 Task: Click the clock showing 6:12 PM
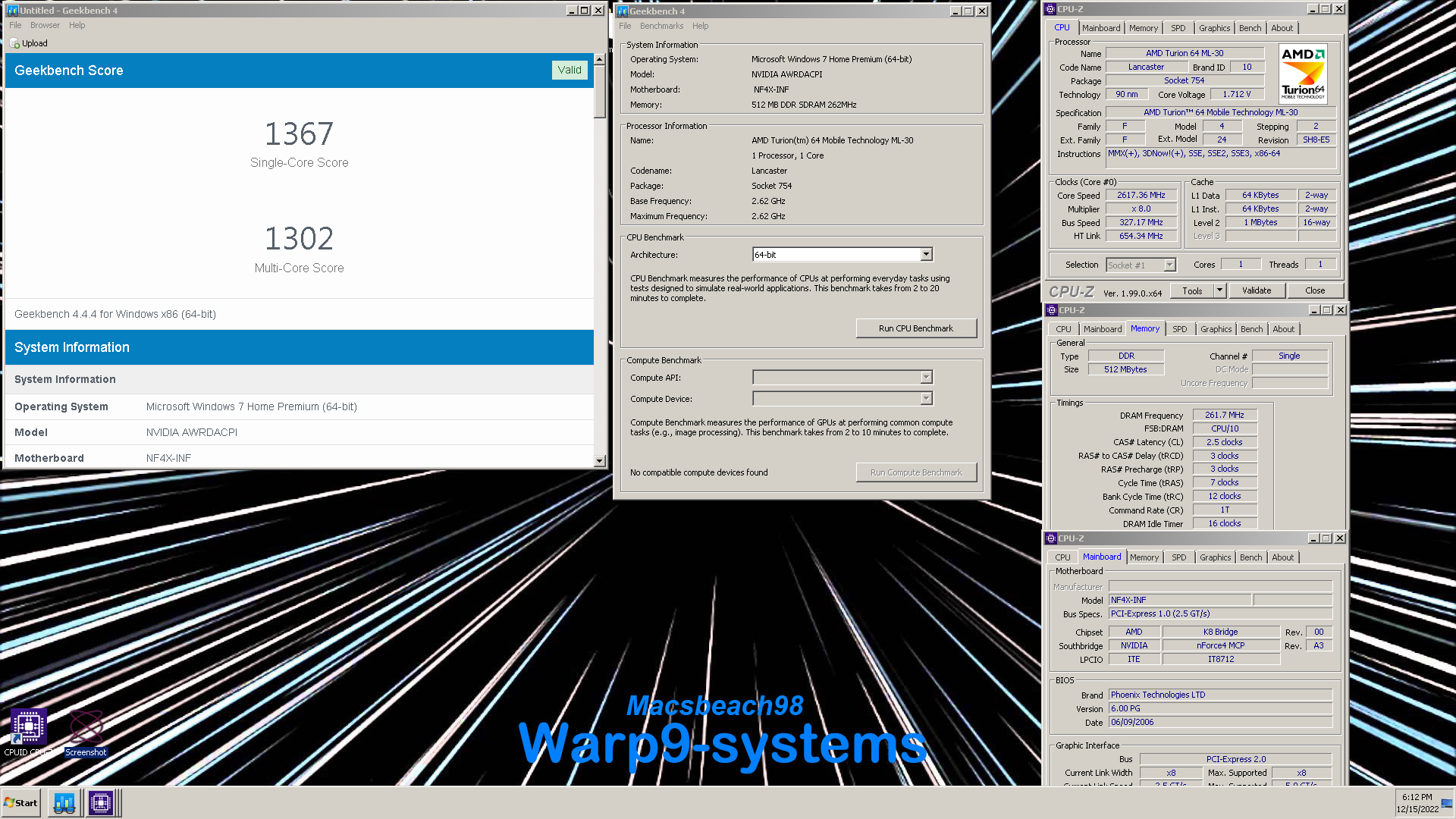(x=1417, y=797)
